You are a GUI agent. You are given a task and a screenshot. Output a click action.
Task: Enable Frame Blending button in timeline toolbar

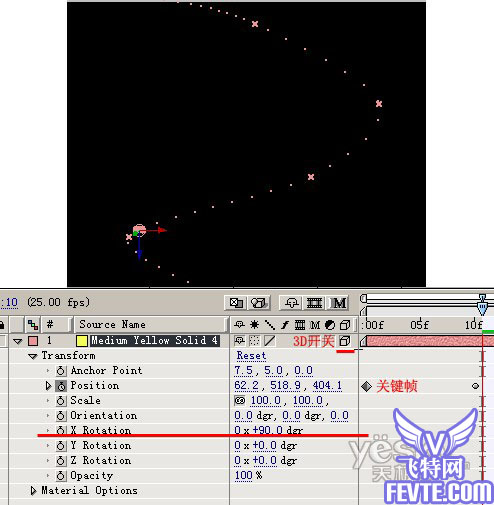[314, 303]
